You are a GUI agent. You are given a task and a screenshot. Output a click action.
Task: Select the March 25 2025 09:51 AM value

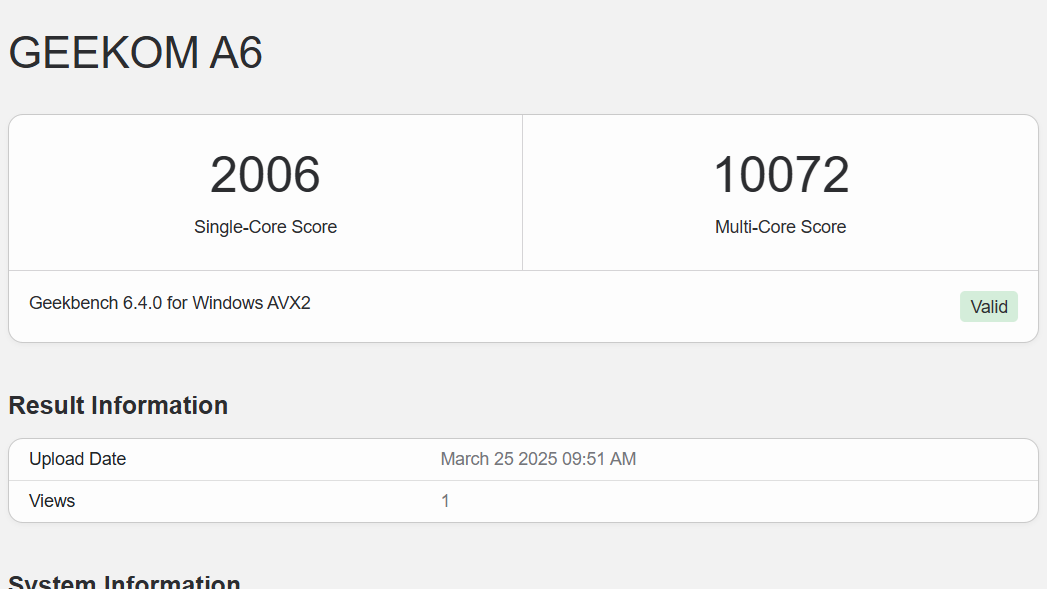click(x=538, y=459)
